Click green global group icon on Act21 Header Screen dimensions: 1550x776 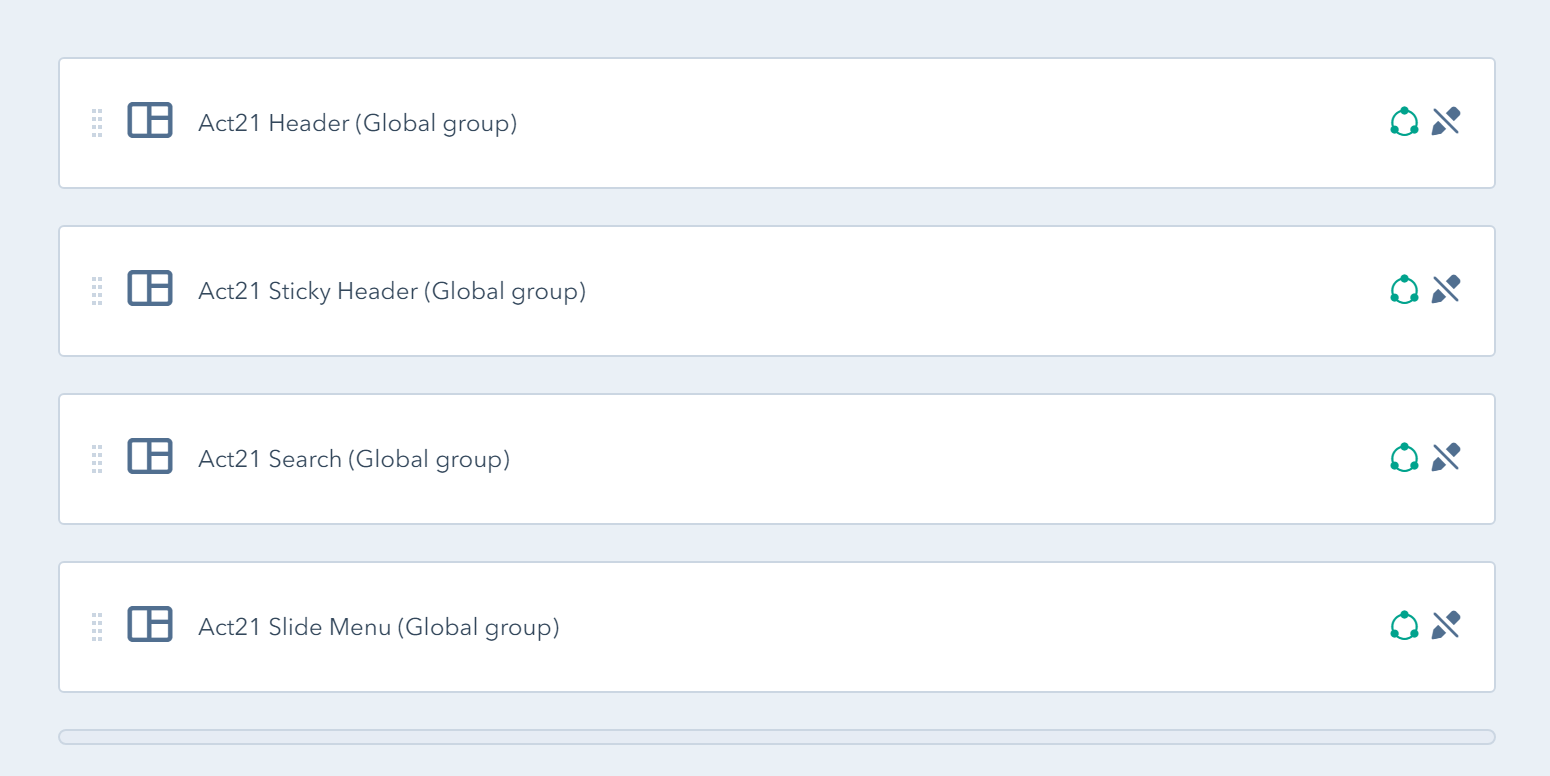(1404, 122)
